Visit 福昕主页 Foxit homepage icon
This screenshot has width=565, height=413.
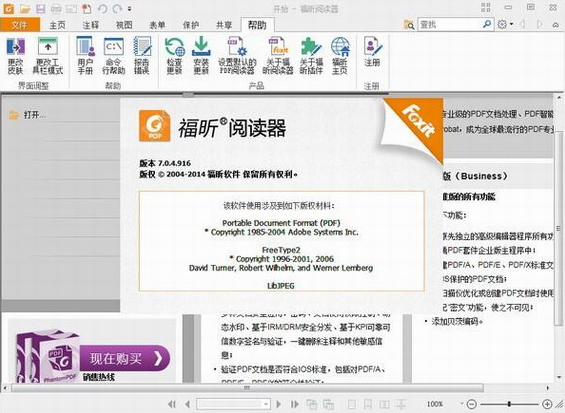340,55
